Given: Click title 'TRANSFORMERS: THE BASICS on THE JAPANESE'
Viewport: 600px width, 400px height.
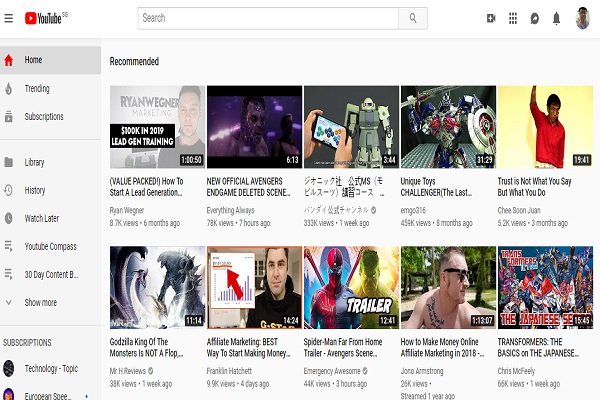Looking at the screenshot, I should 538,348.
